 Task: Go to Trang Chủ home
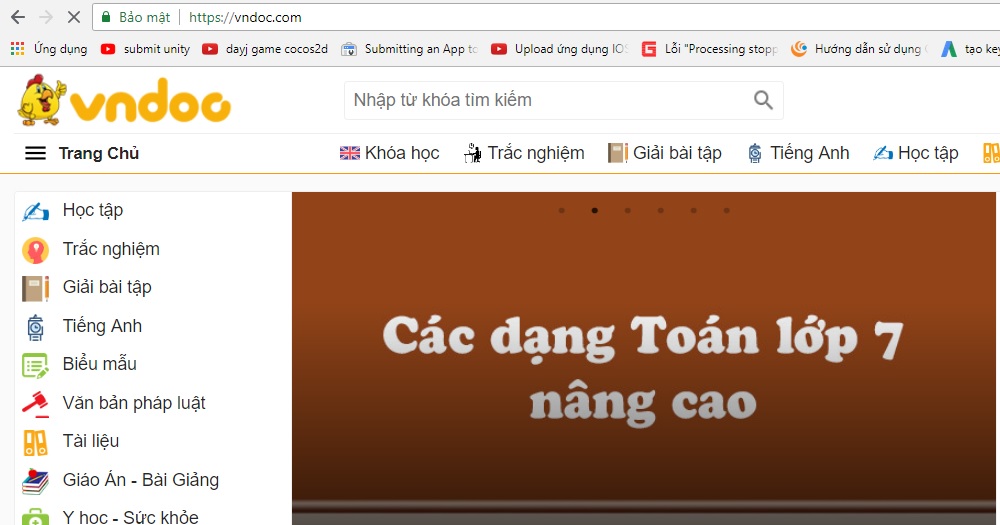click(99, 153)
